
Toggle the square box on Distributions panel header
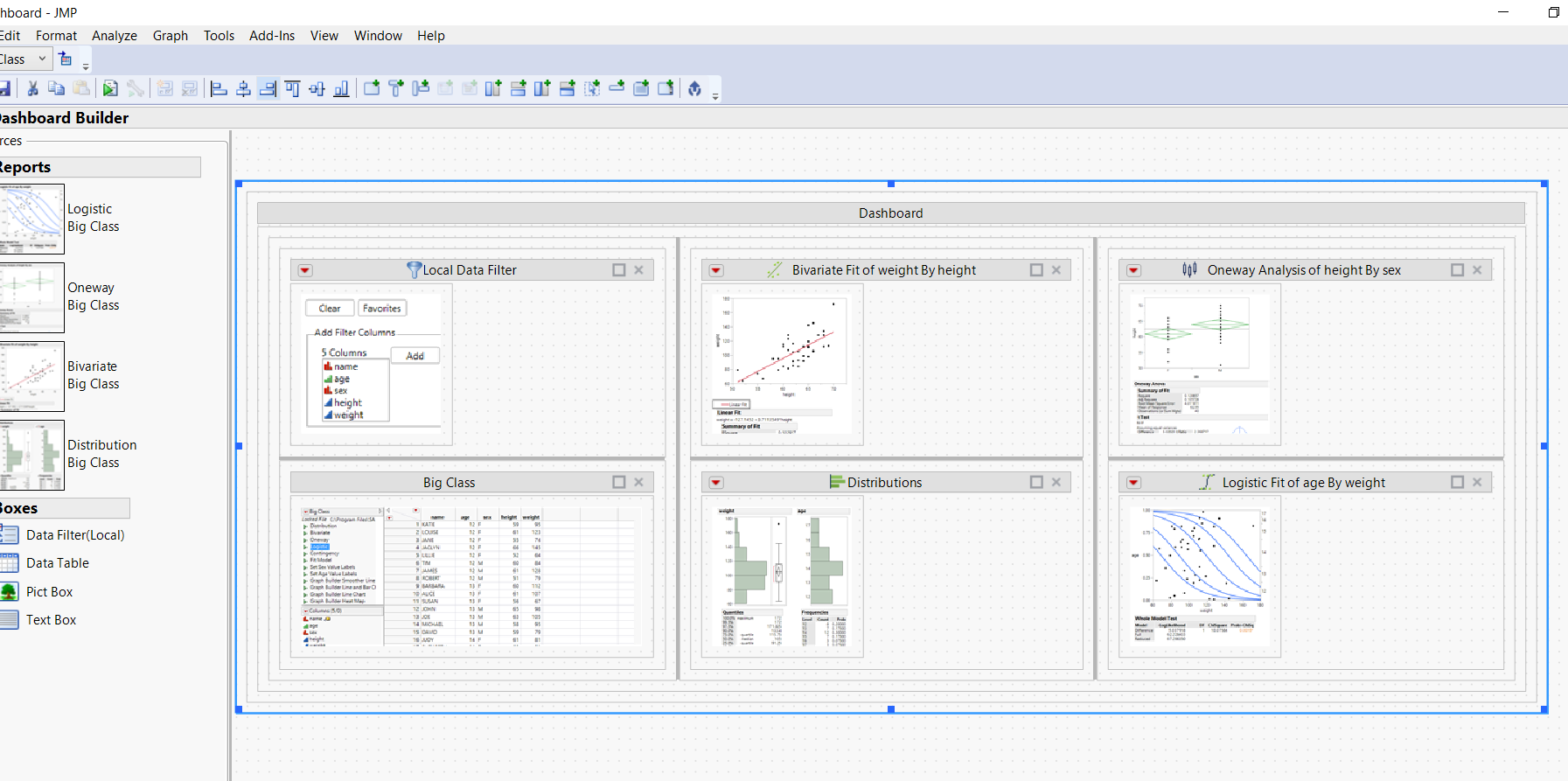click(x=1036, y=483)
